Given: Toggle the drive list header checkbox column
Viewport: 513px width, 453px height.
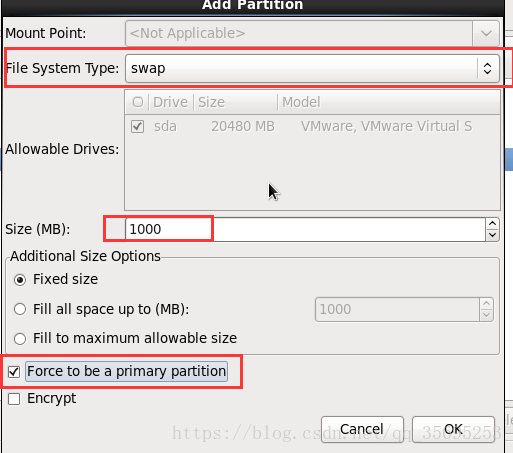Looking at the screenshot, I should (138, 102).
